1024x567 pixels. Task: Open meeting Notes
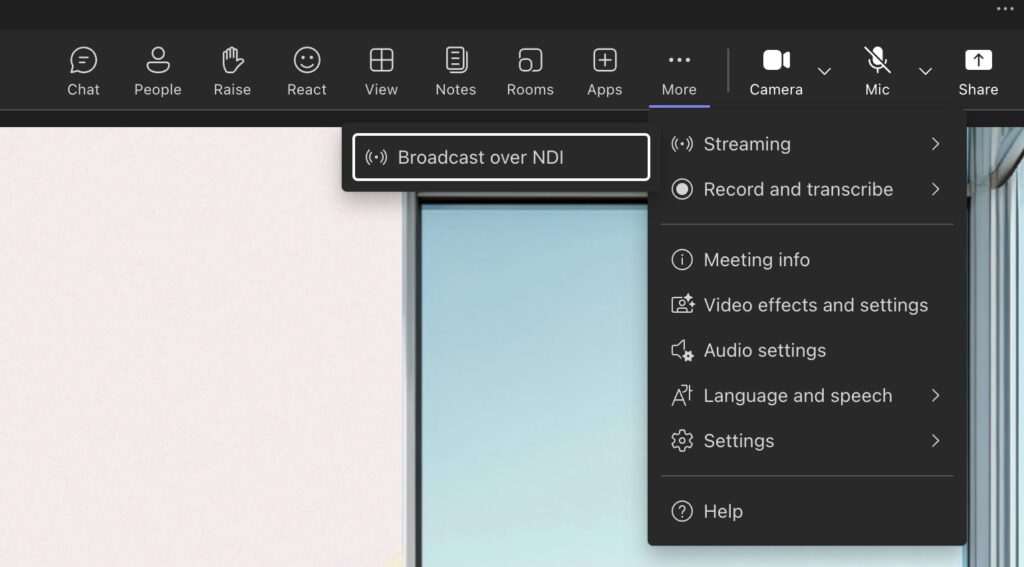(455, 71)
